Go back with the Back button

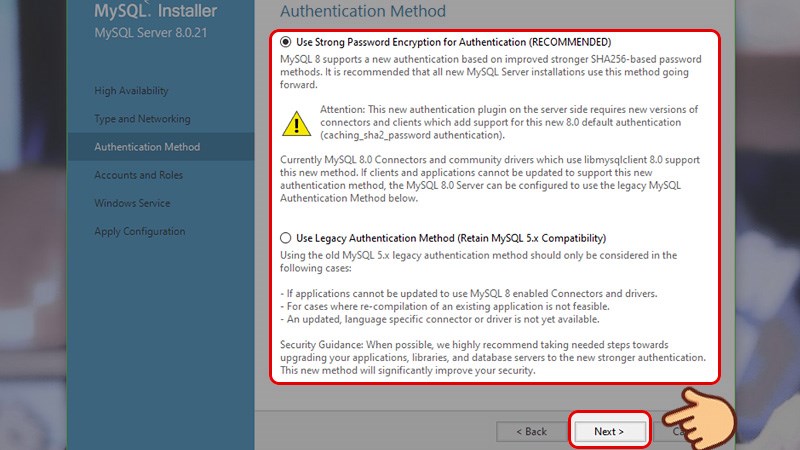[x=531, y=431]
